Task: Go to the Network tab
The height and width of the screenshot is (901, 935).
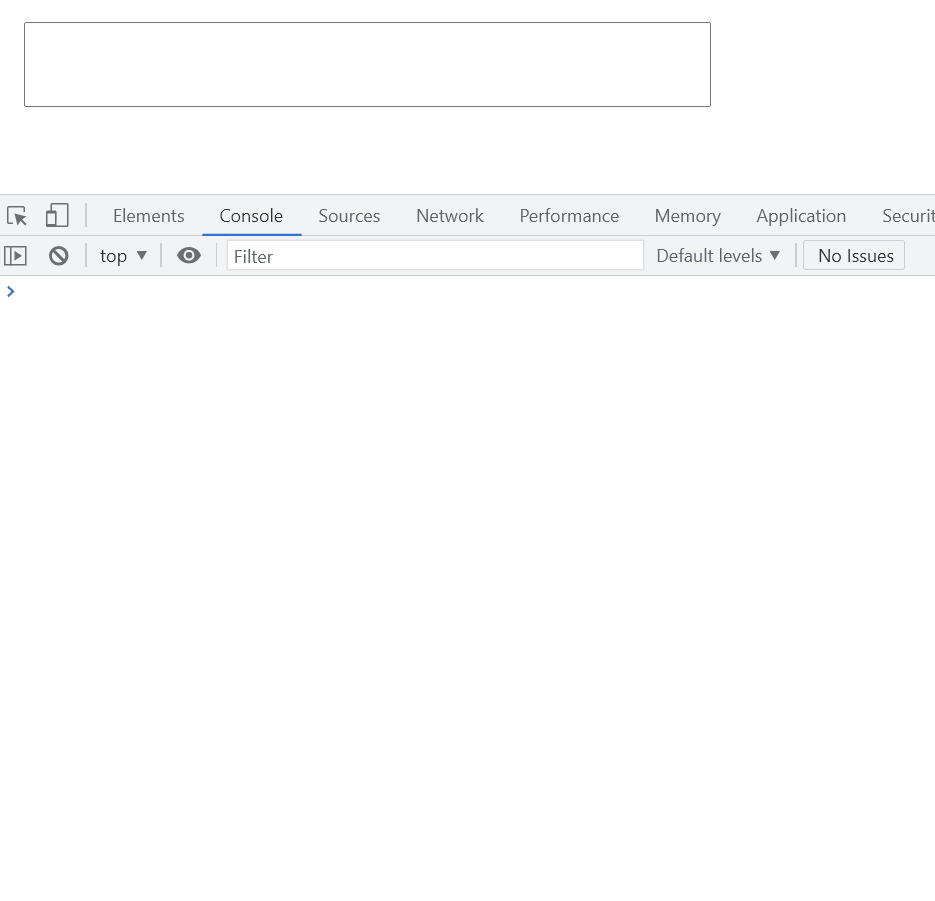Action: (x=450, y=216)
